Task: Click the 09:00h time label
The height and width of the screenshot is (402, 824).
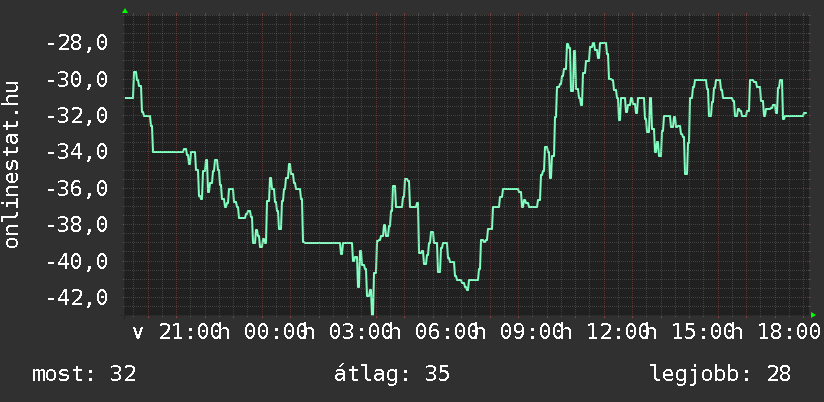Action: pyautogui.click(x=530, y=331)
